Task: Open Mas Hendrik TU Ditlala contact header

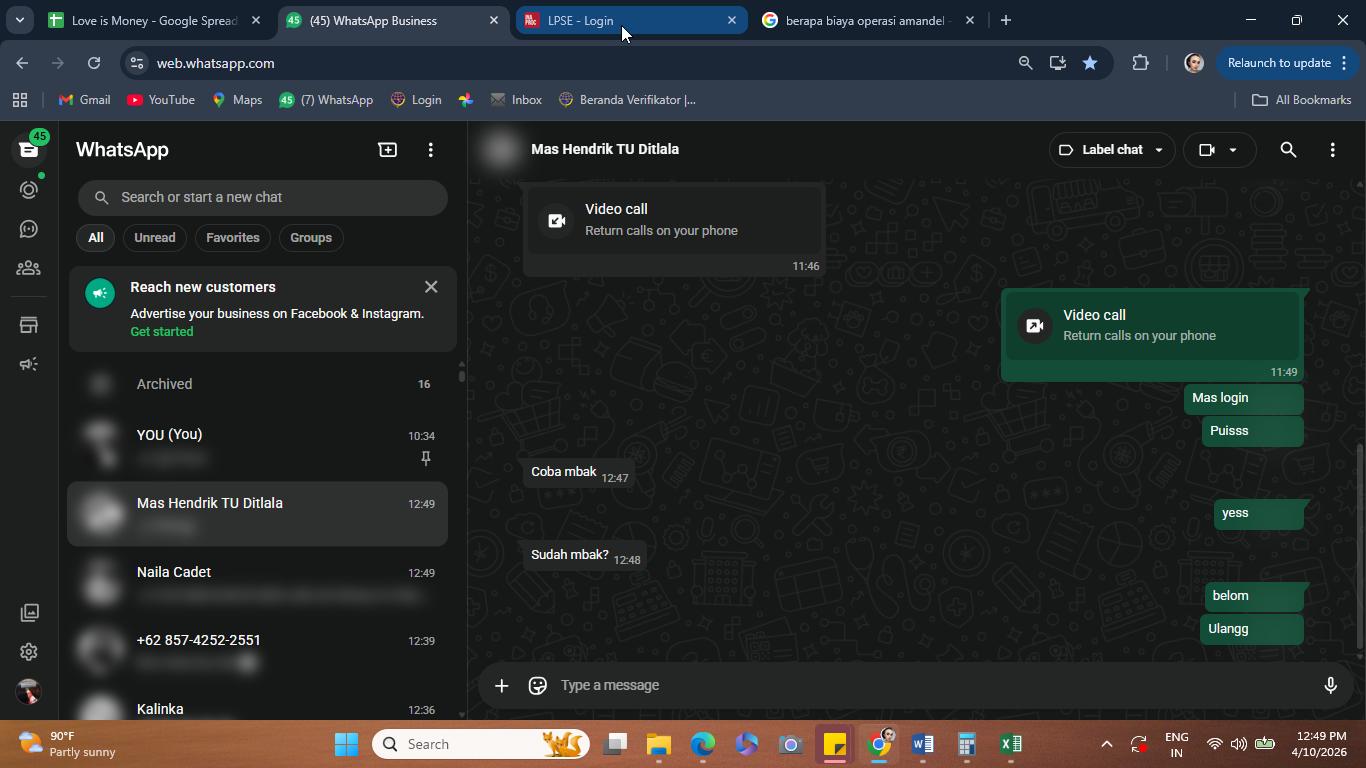Action: (605, 149)
